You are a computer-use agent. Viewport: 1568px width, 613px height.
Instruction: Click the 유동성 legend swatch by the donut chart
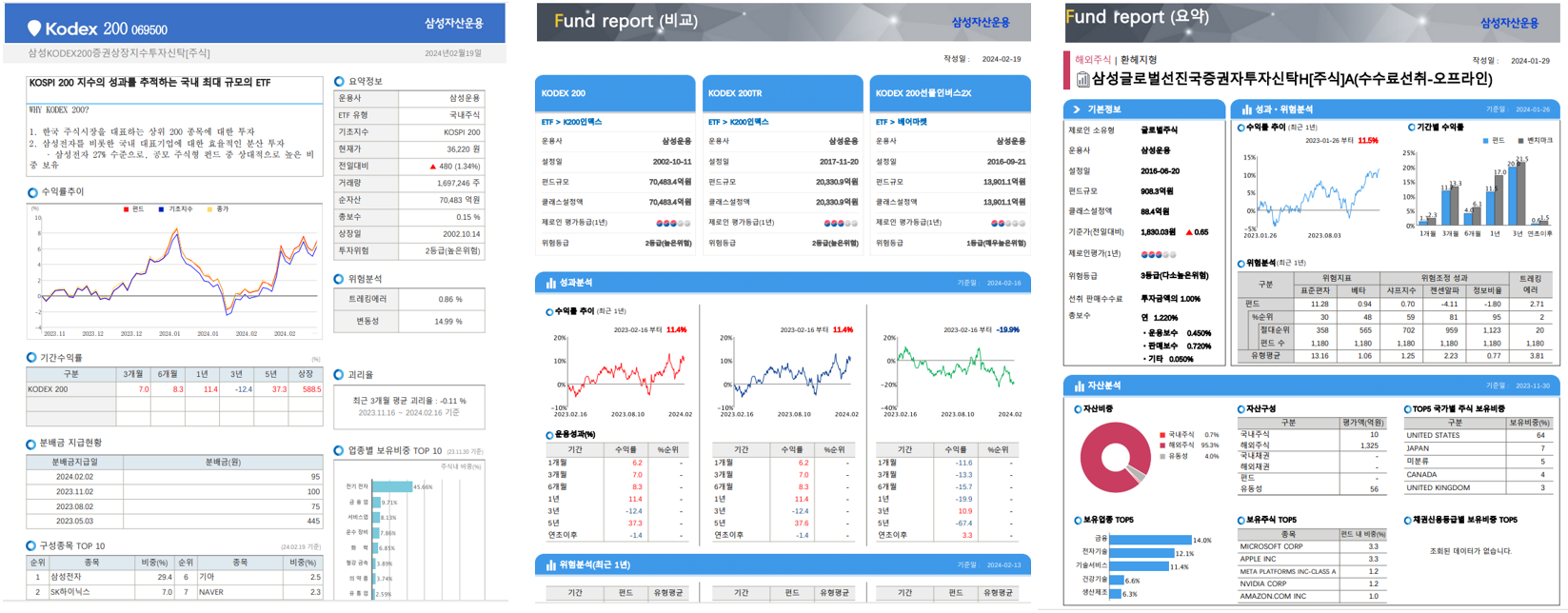point(1162,457)
